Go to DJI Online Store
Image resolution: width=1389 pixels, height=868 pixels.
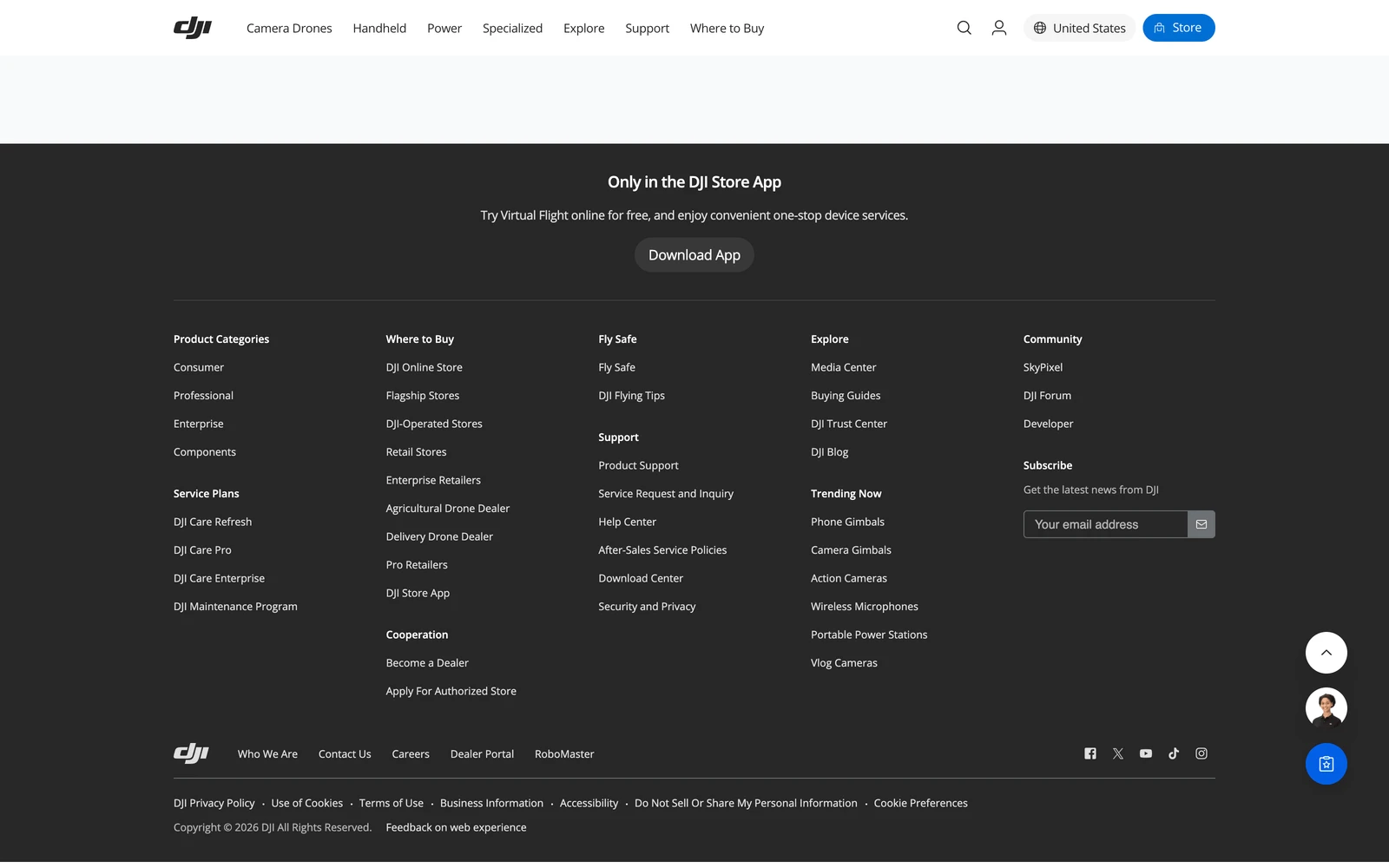pos(425,367)
